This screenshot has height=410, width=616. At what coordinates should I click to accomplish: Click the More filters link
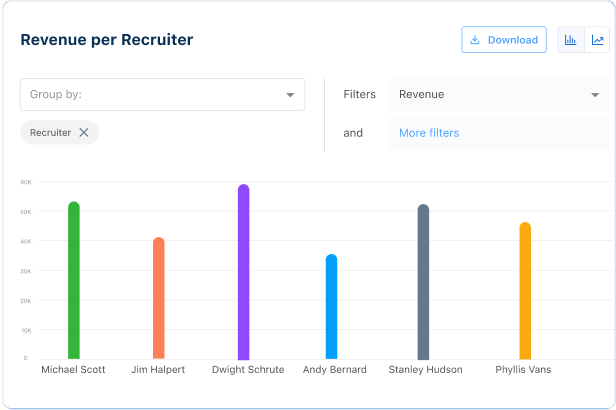pyautogui.click(x=429, y=133)
